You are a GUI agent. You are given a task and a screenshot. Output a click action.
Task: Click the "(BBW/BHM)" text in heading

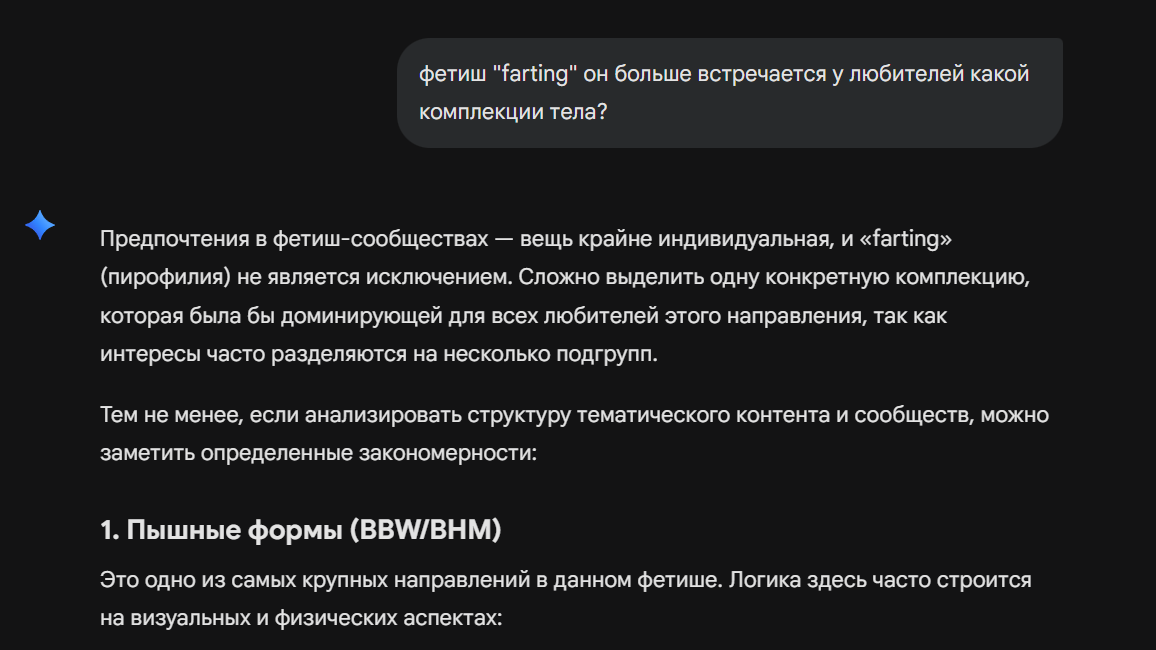(x=425, y=530)
